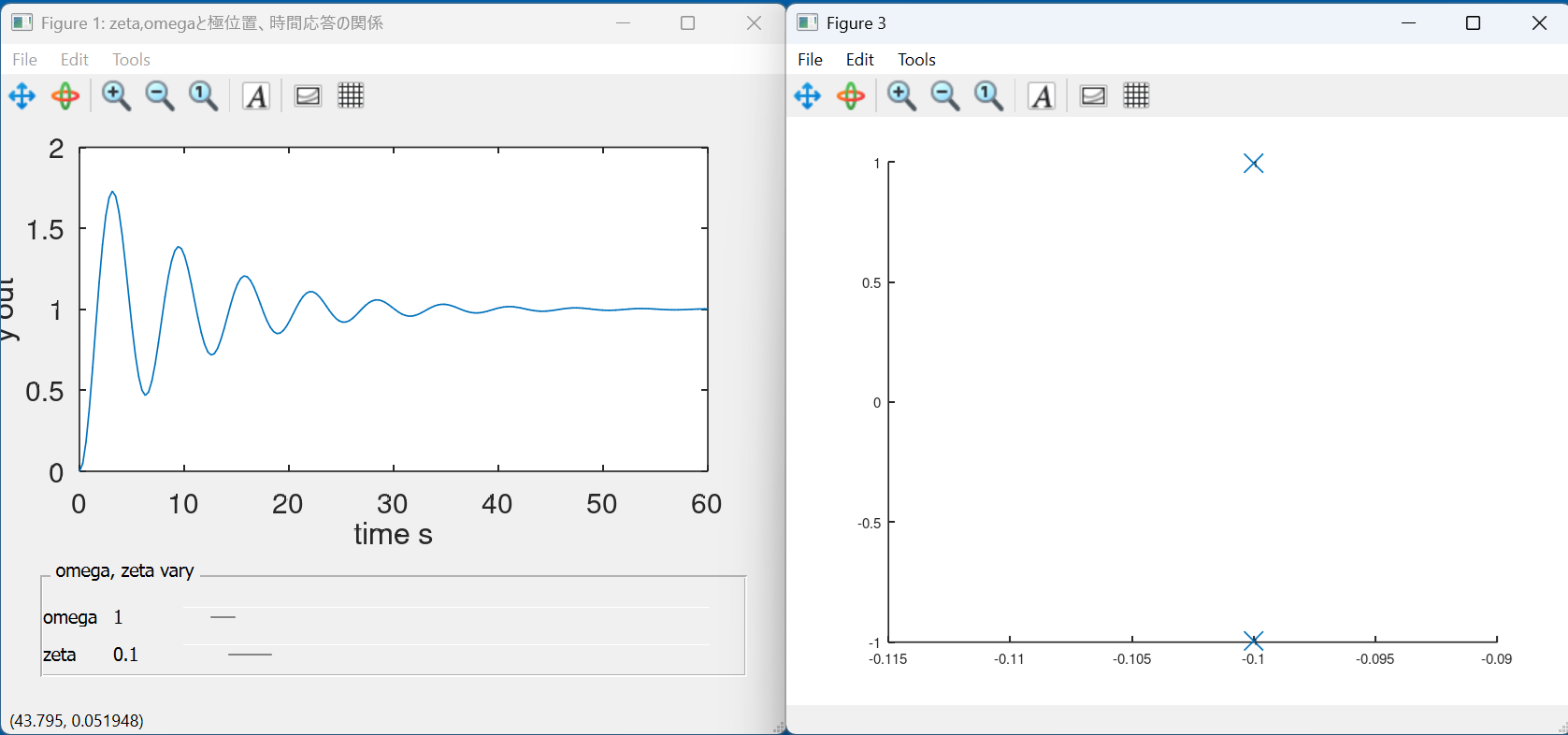Image resolution: width=1568 pixels, height=735 pixels.
Task: Click Zoom In on Figure 1 toolbar
Action: point(116,96)
